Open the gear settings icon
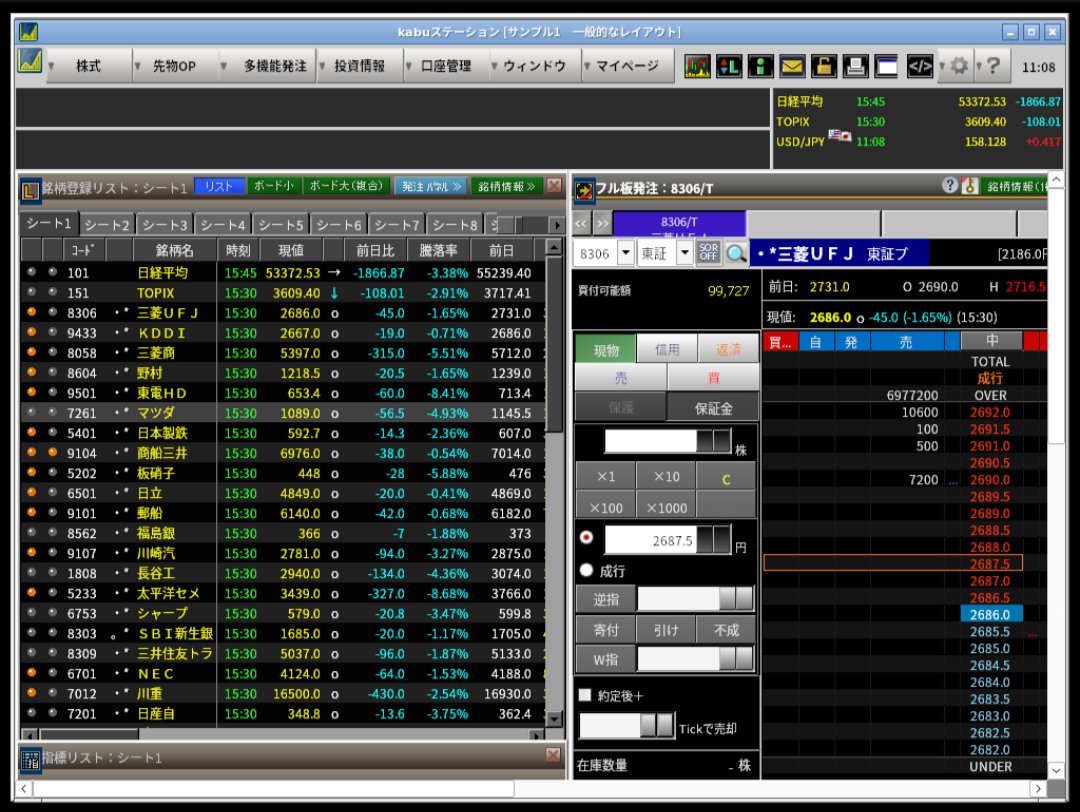 (959, 66)
